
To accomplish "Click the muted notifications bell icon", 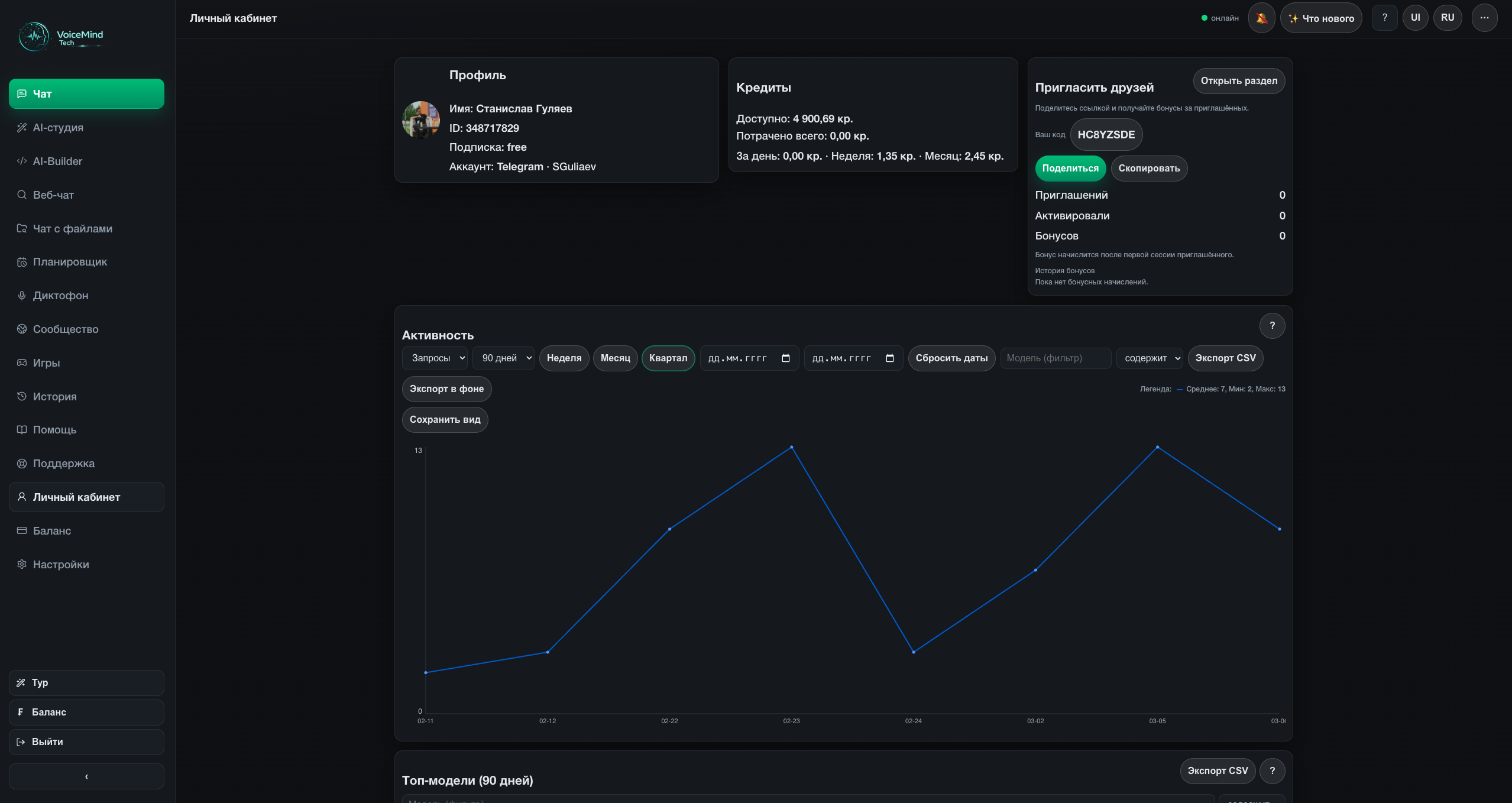I will (x=1261, y=18).
